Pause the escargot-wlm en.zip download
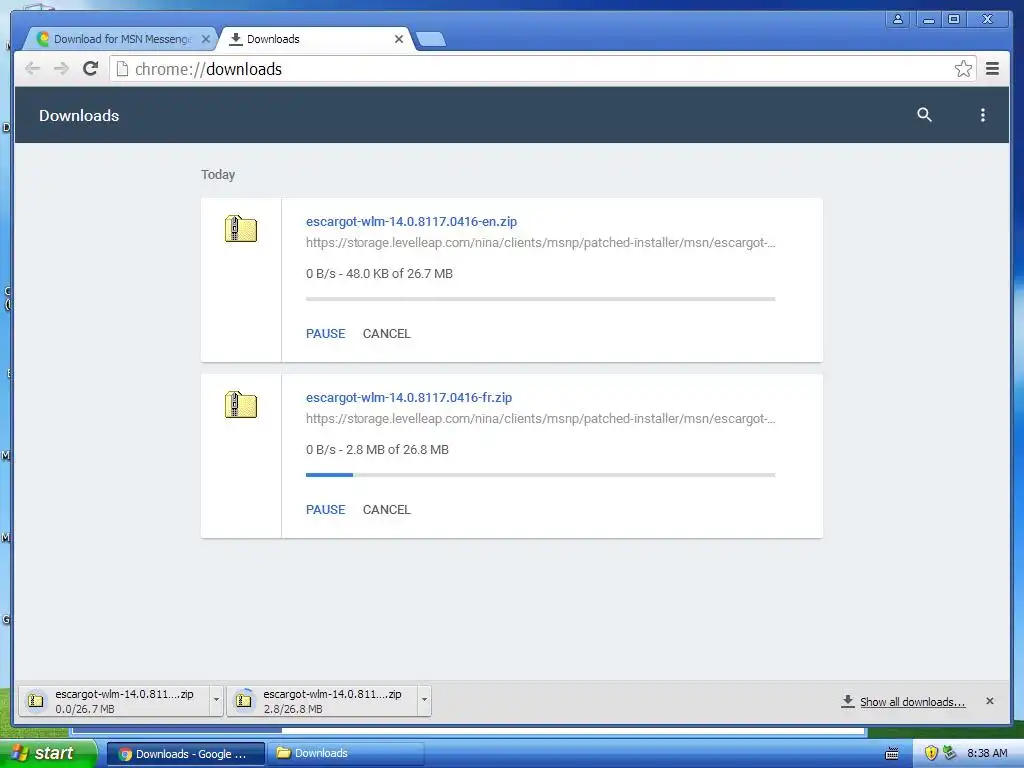The height and width of the screenshot is (768, 1024). 325,334
